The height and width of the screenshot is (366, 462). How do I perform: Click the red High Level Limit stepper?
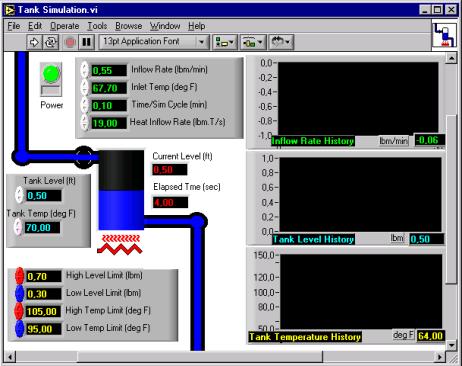click(x=20, y=276)
